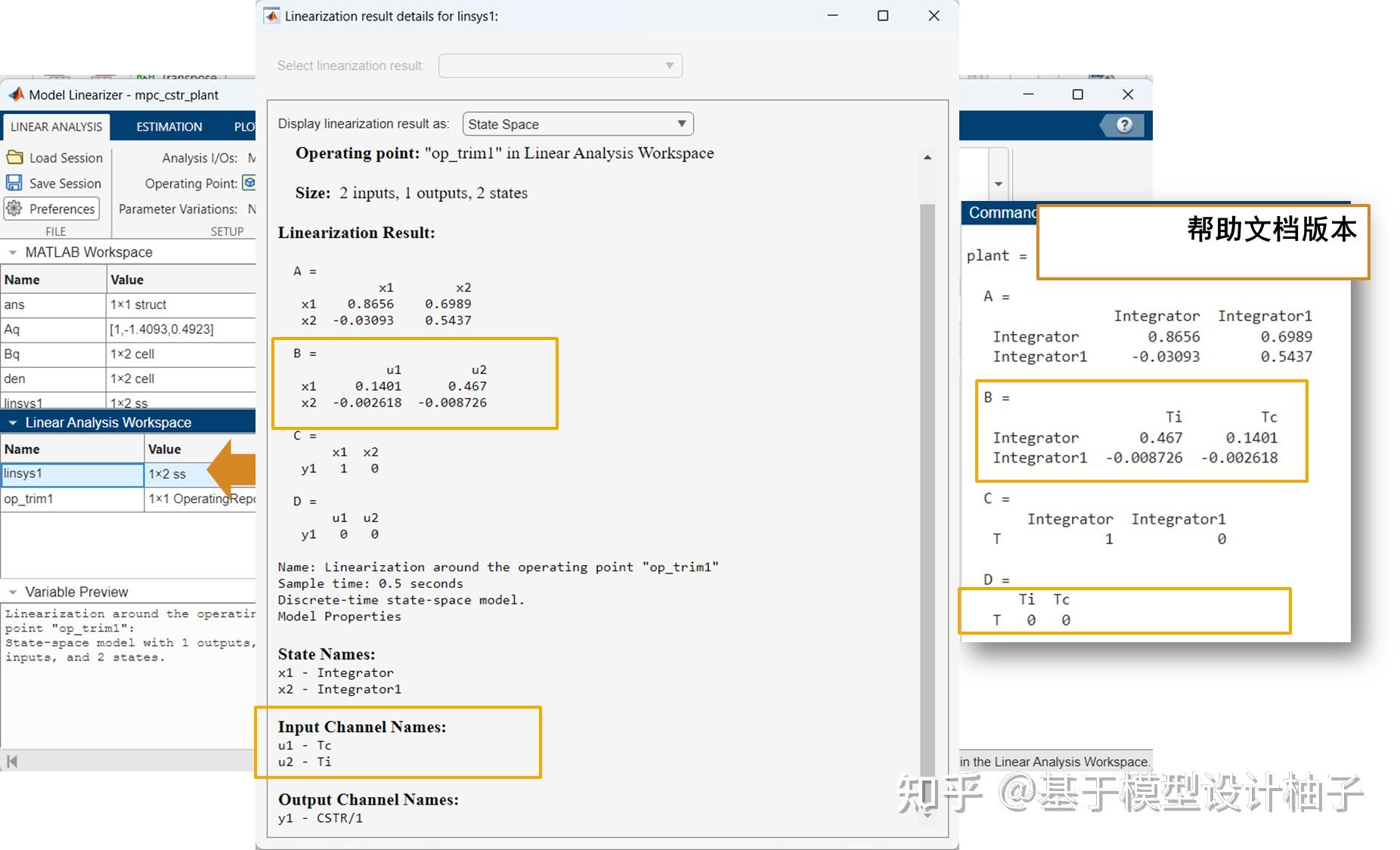Select the Aq variable in MATLAB Workspace
Image resolution: width=1400 pixels, height=850 pixels.
click(23, 329)
